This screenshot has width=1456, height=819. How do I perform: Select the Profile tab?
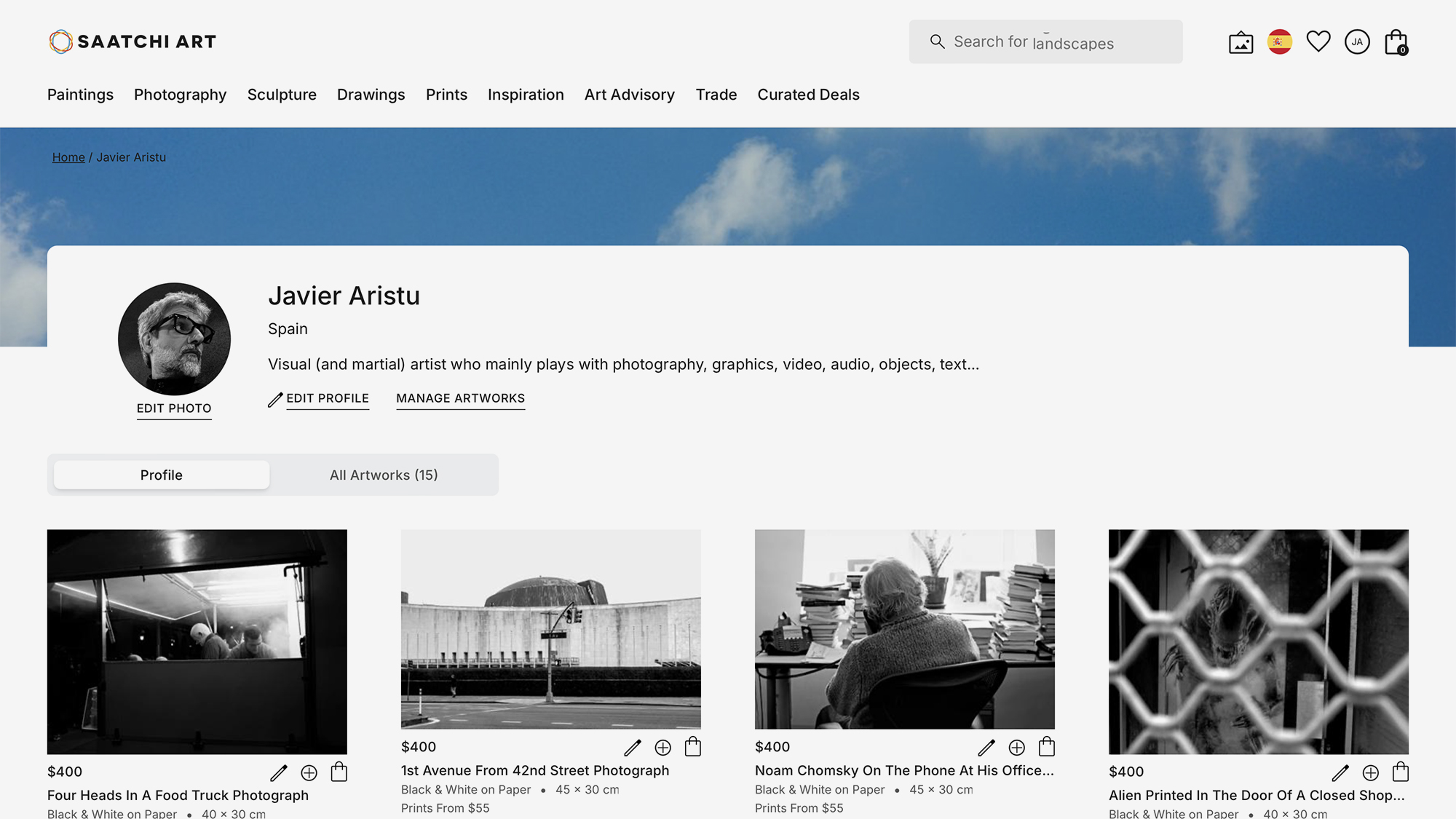coord(161,475)
